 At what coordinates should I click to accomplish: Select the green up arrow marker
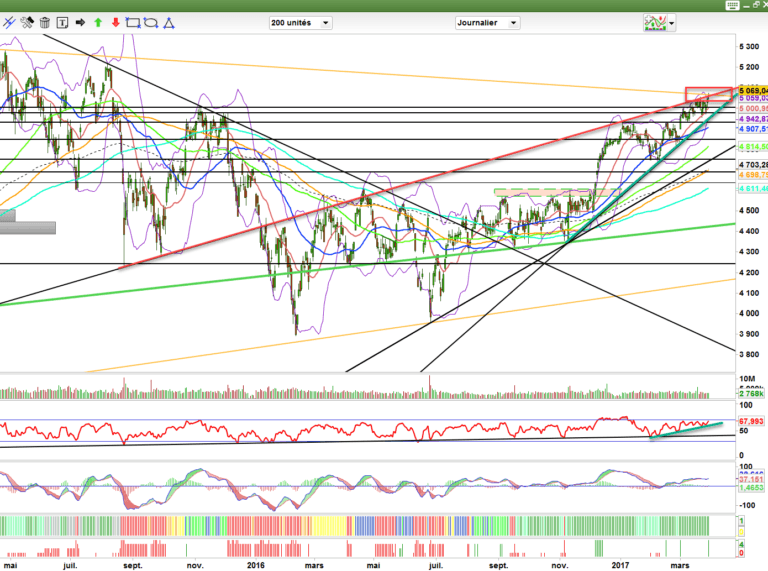point(98,21)
